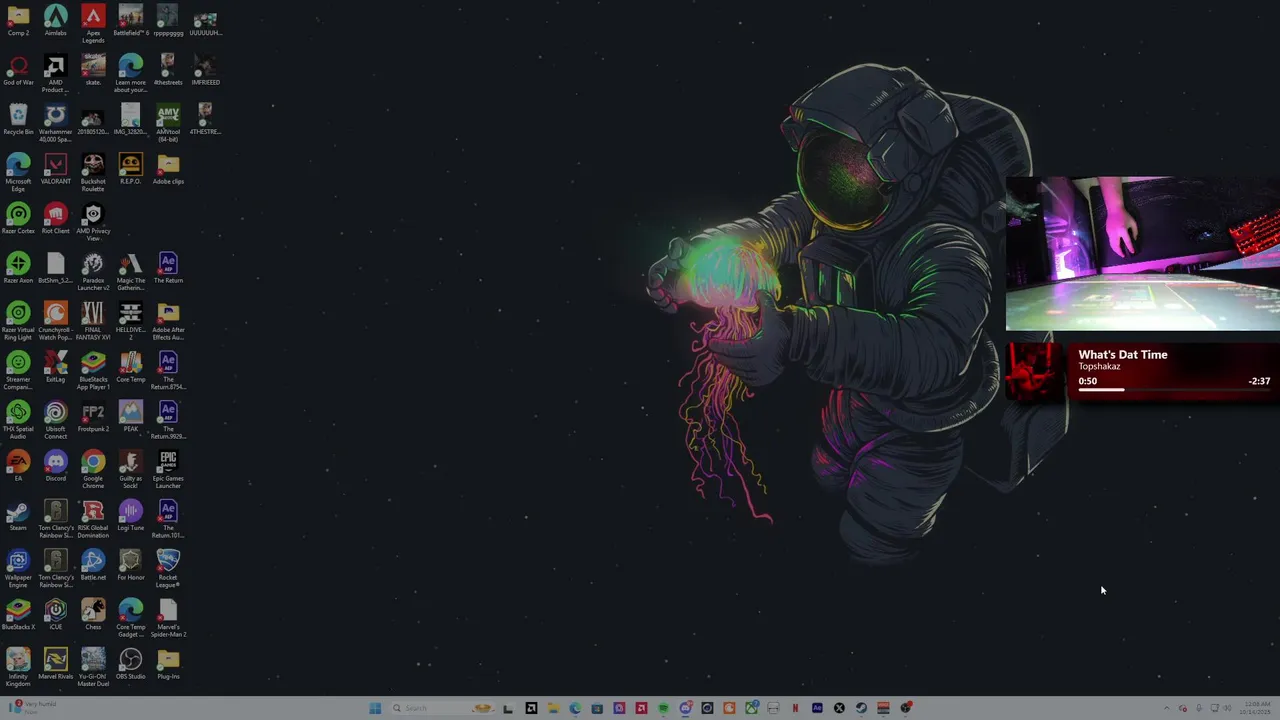Expand the system tray hidden icons chevron
This screenshot has width=1280, height=720.
click(x=1167, y=708)
